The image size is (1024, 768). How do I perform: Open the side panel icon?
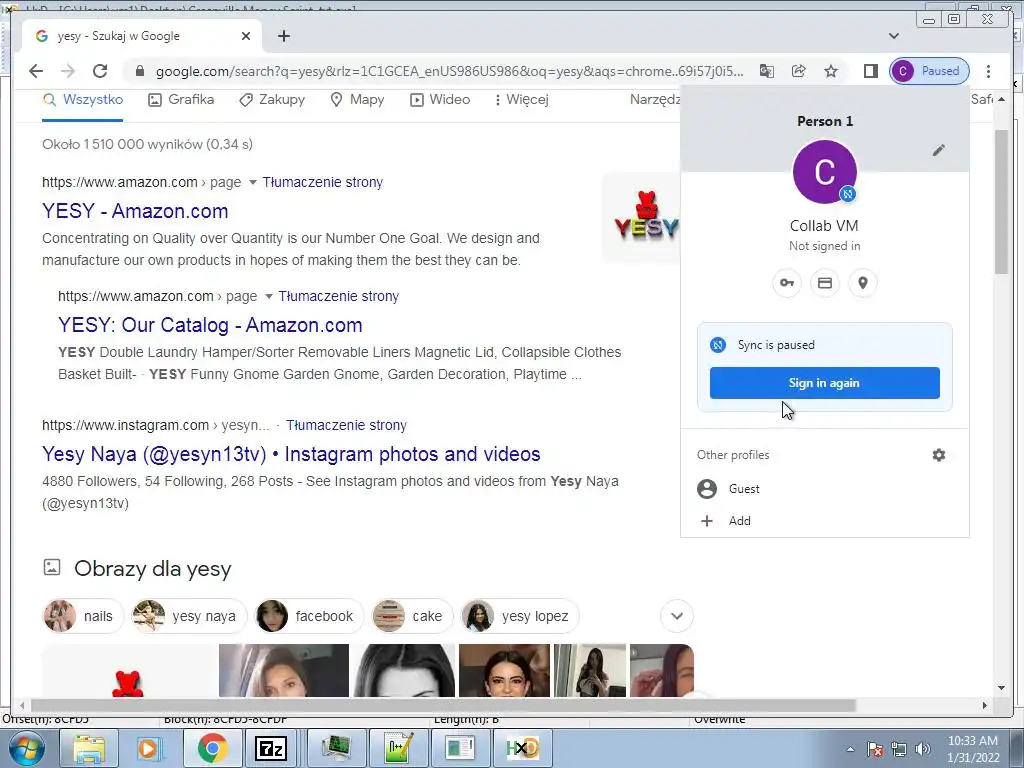pos(871,71)
